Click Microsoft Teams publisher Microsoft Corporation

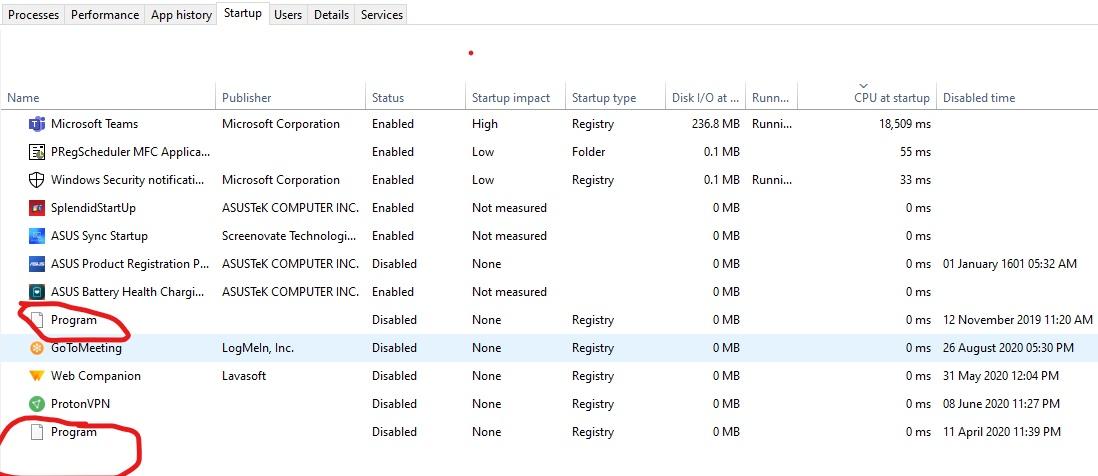[x=281, y=124]
